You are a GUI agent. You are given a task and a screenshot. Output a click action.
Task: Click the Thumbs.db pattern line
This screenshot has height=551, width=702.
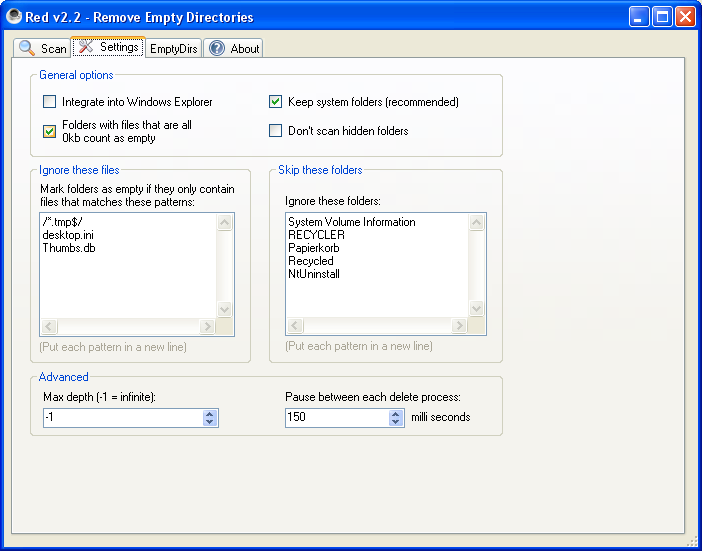69,248
